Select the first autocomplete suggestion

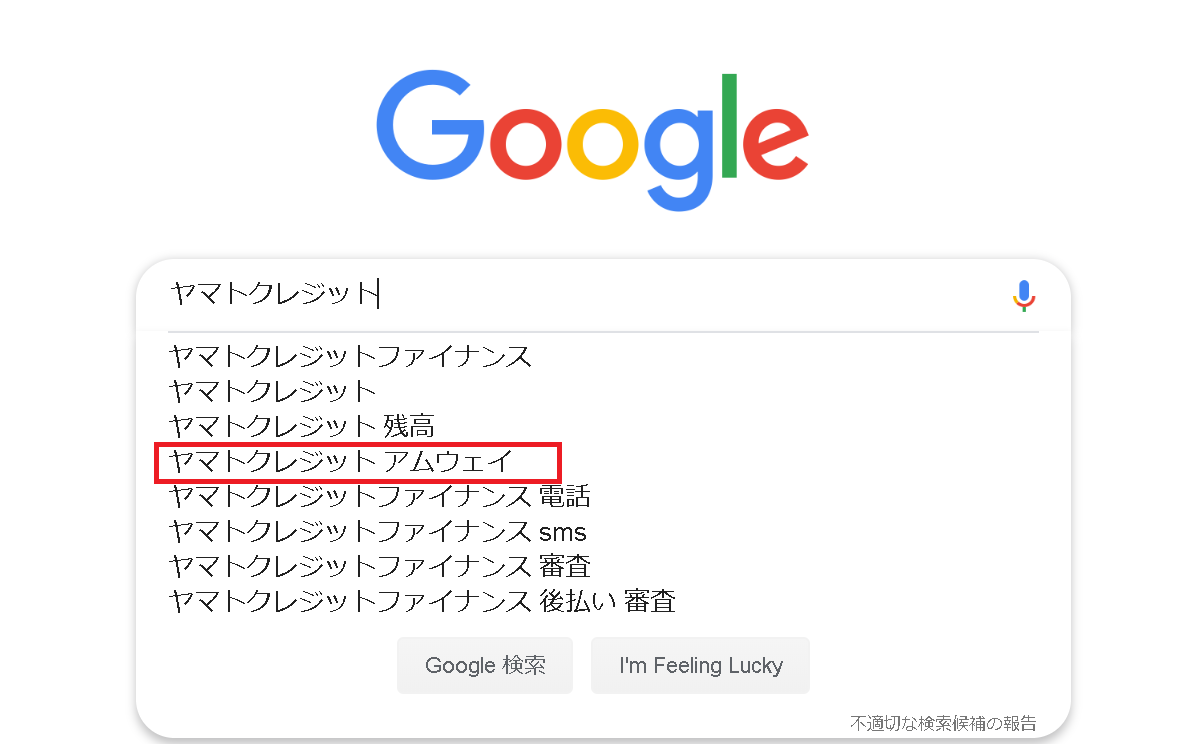click(351, 356)
